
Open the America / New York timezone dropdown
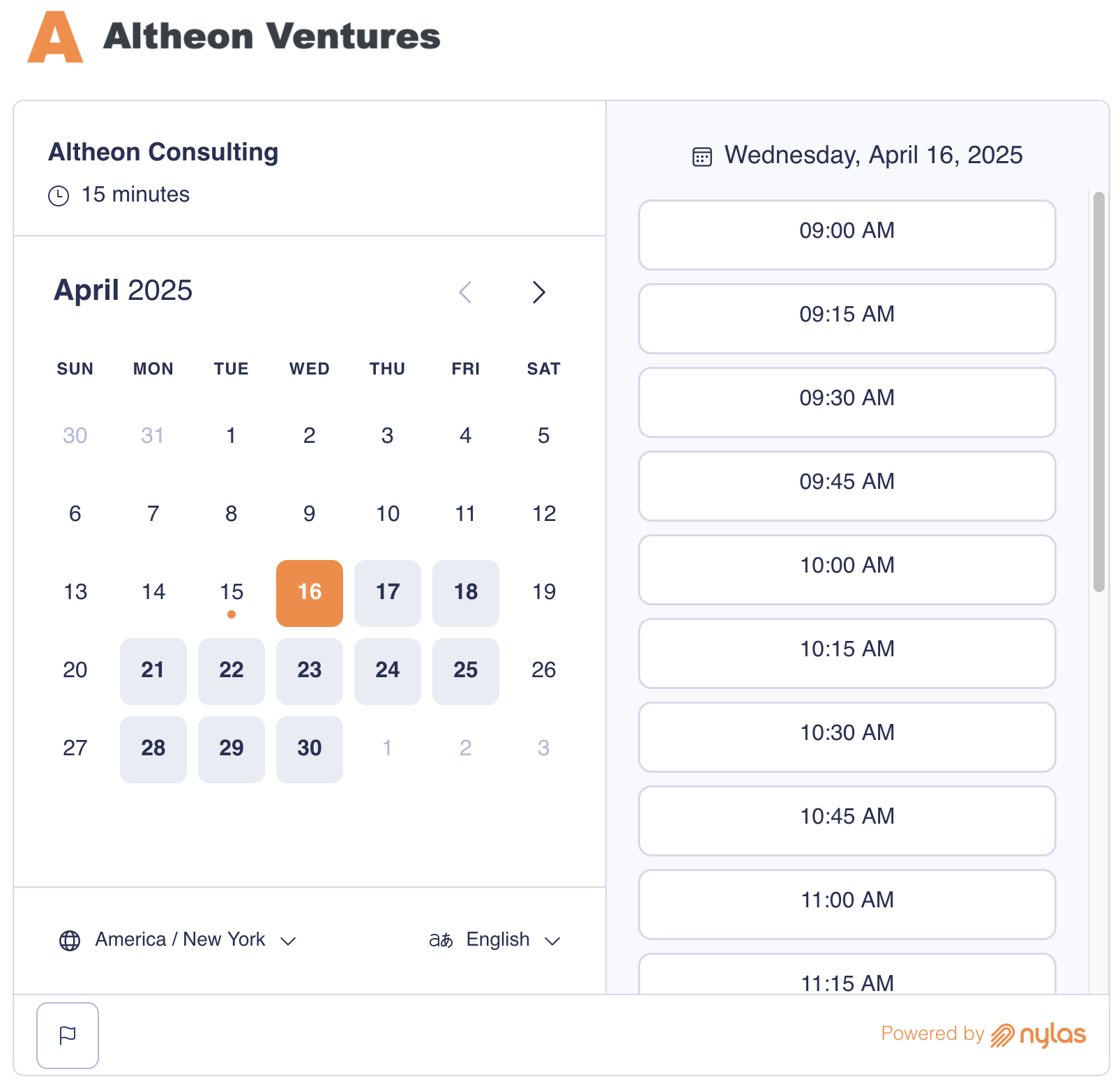[180, 939]
